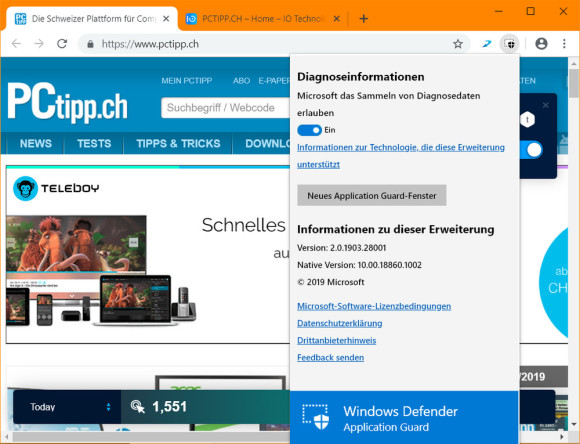The width and height of the screenshot is (580, 444).
Task: Reload the page with the refresh icon
Action: tap(62, 44)
